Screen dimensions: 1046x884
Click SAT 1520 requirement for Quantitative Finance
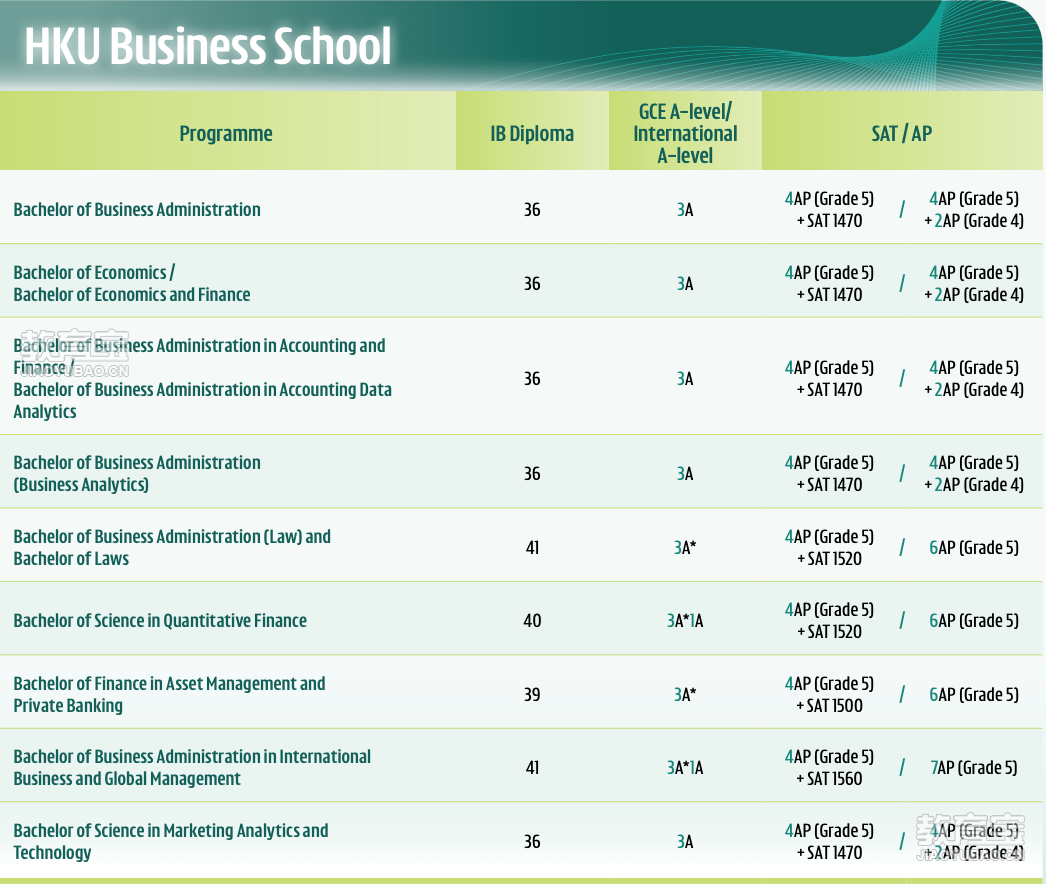[x=829, y=620]
